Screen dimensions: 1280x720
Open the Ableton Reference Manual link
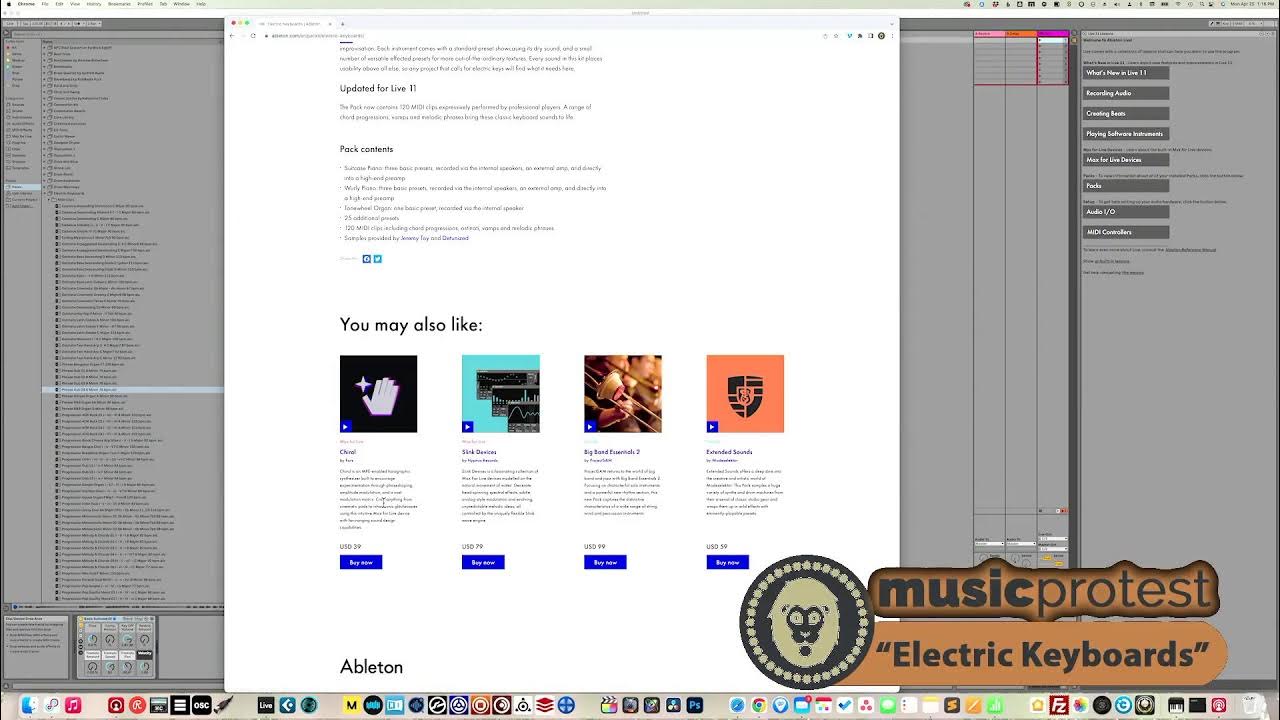pyautogui.click(x=1190, y=249)
